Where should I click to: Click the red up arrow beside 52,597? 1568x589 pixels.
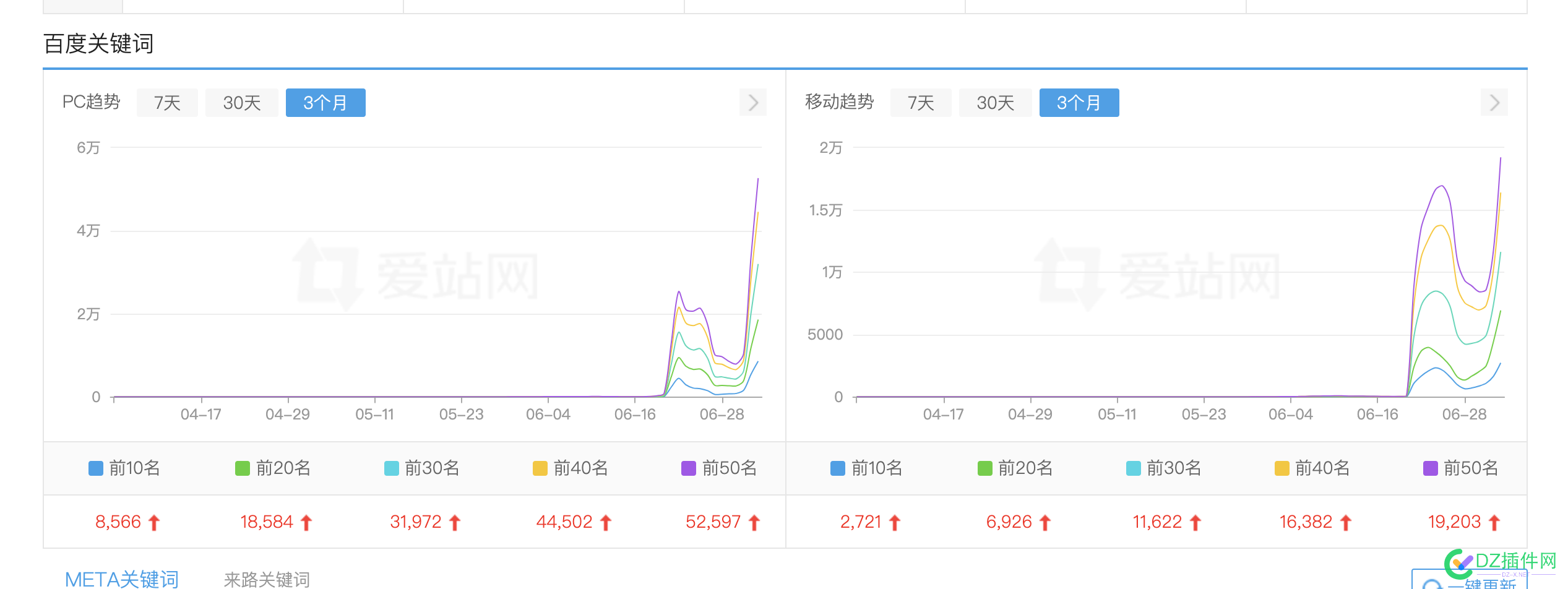[754, 523]
